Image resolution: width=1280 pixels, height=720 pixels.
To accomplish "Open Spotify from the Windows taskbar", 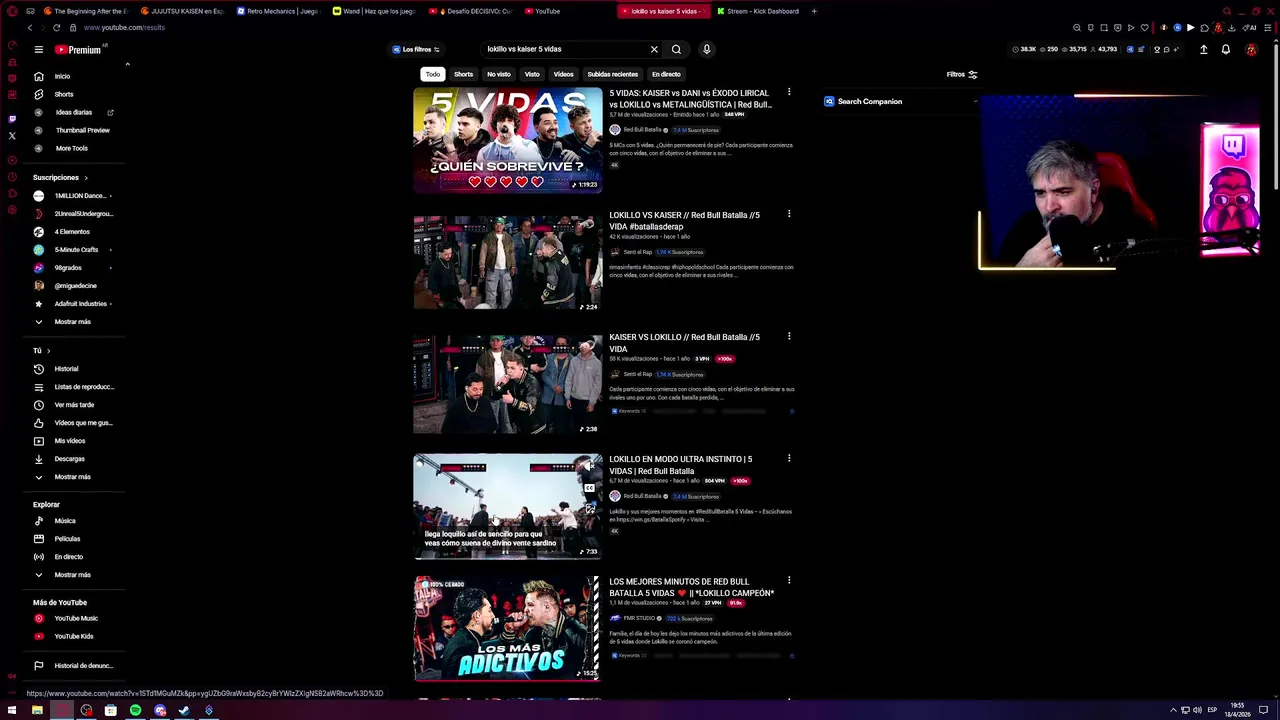I will [x=135, y=710].
